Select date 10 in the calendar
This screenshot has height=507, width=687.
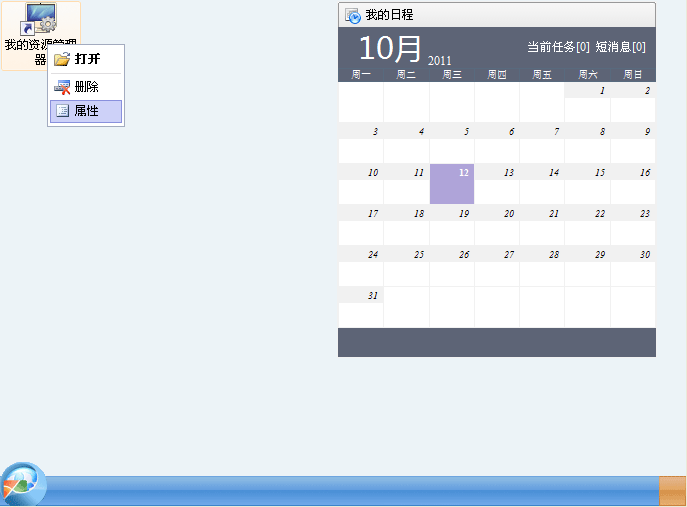pyautogui.click(x=361, y=184)
